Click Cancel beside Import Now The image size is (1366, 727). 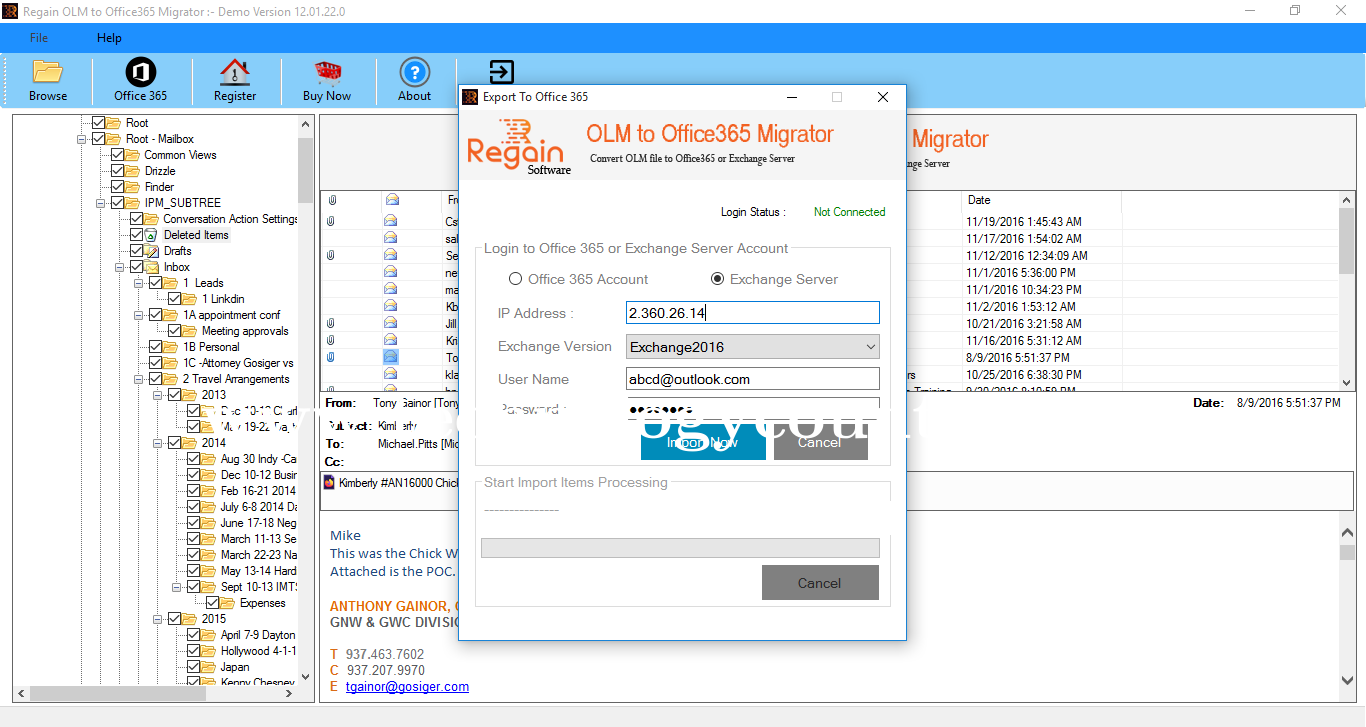[x=820, y=442]
